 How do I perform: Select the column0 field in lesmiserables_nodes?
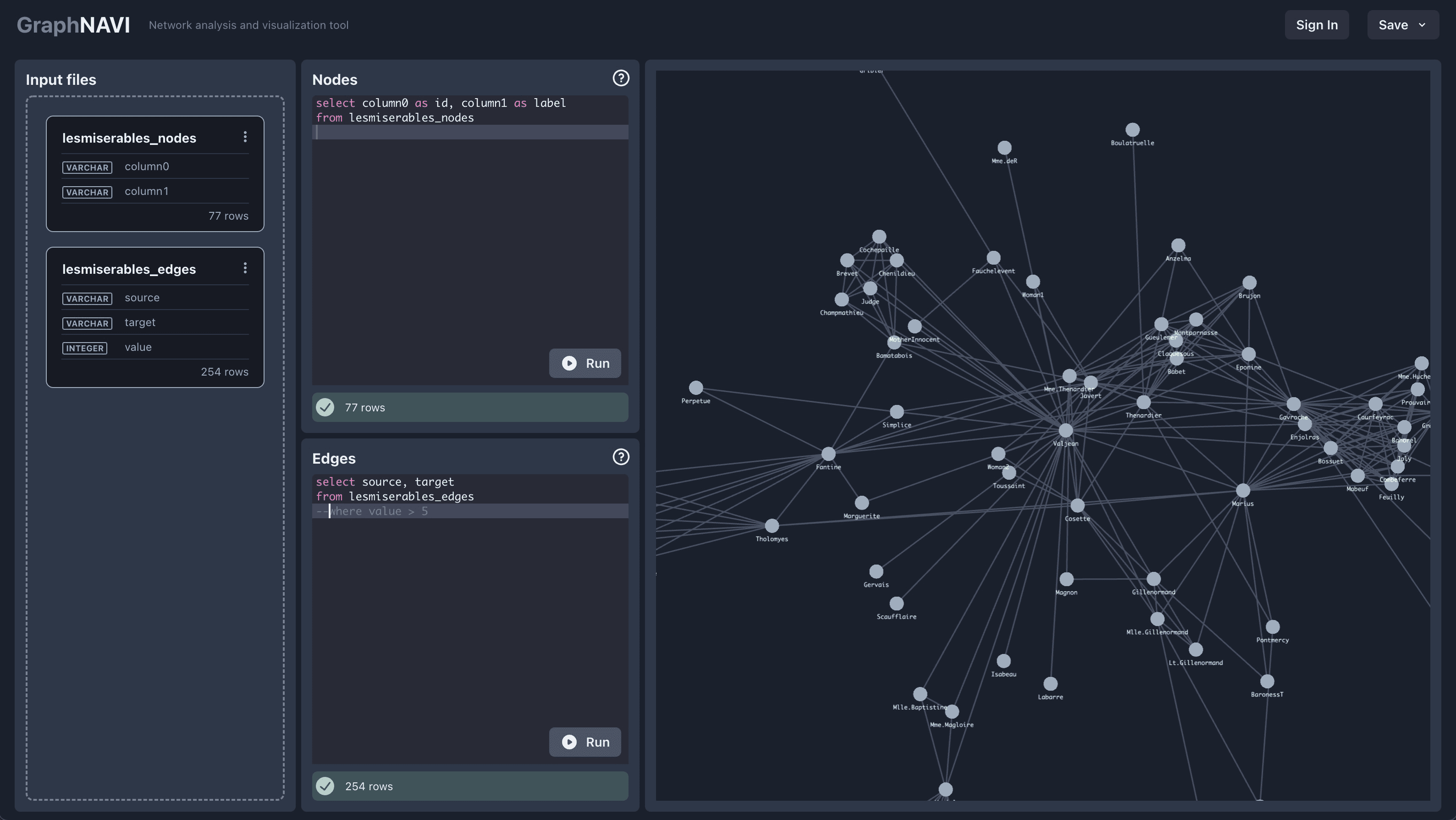pos(147,166)
